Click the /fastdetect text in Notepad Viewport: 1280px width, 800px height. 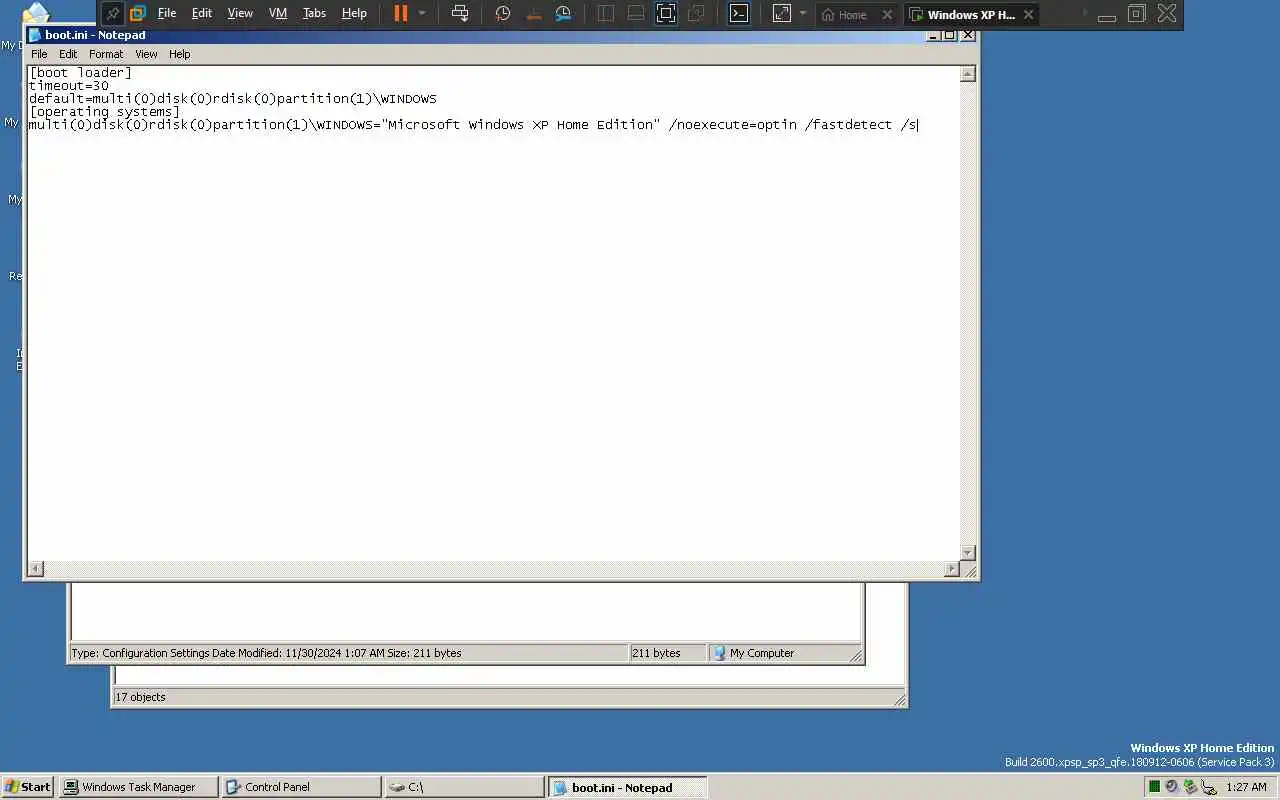[849, 125]
